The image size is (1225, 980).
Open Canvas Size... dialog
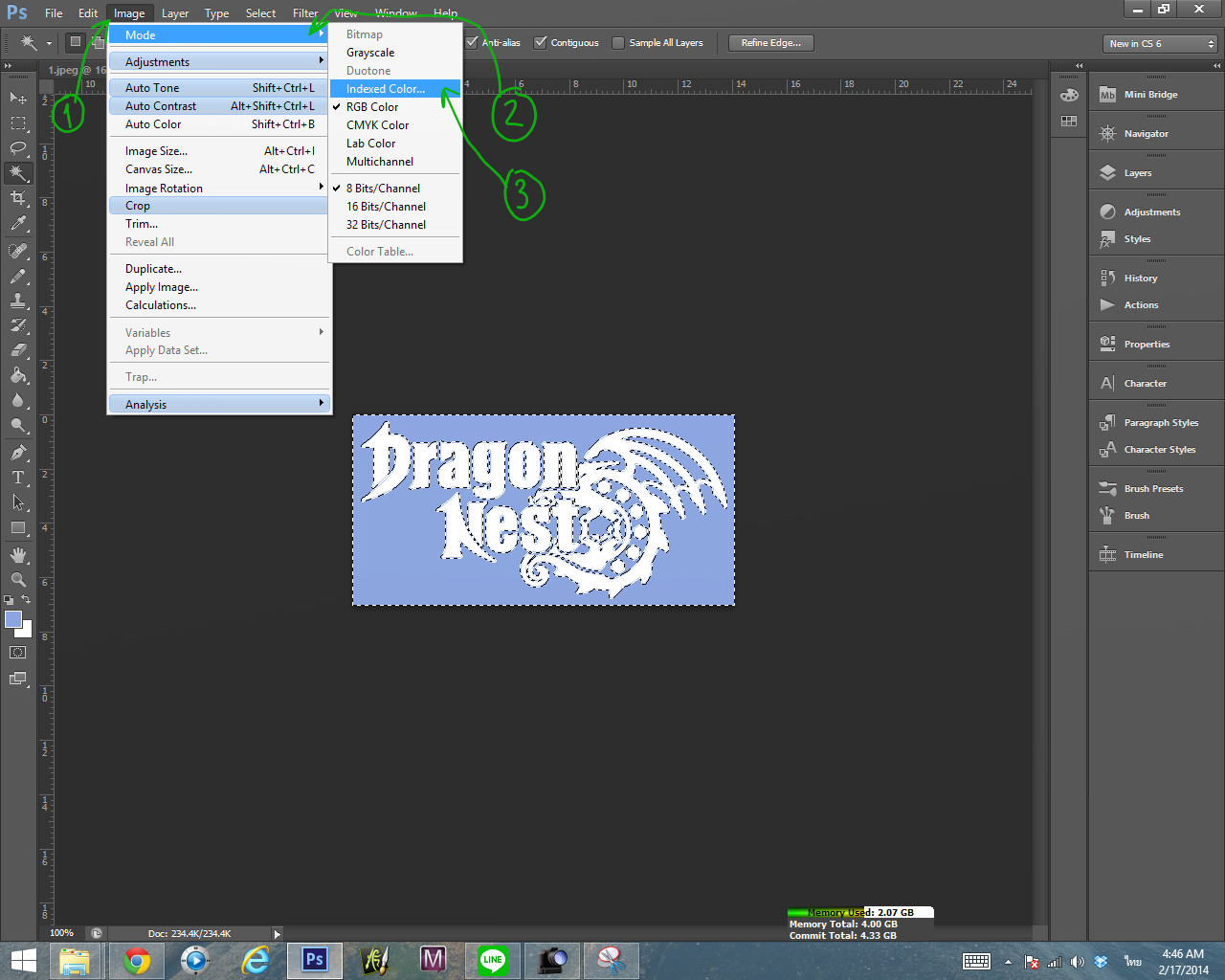219,169
